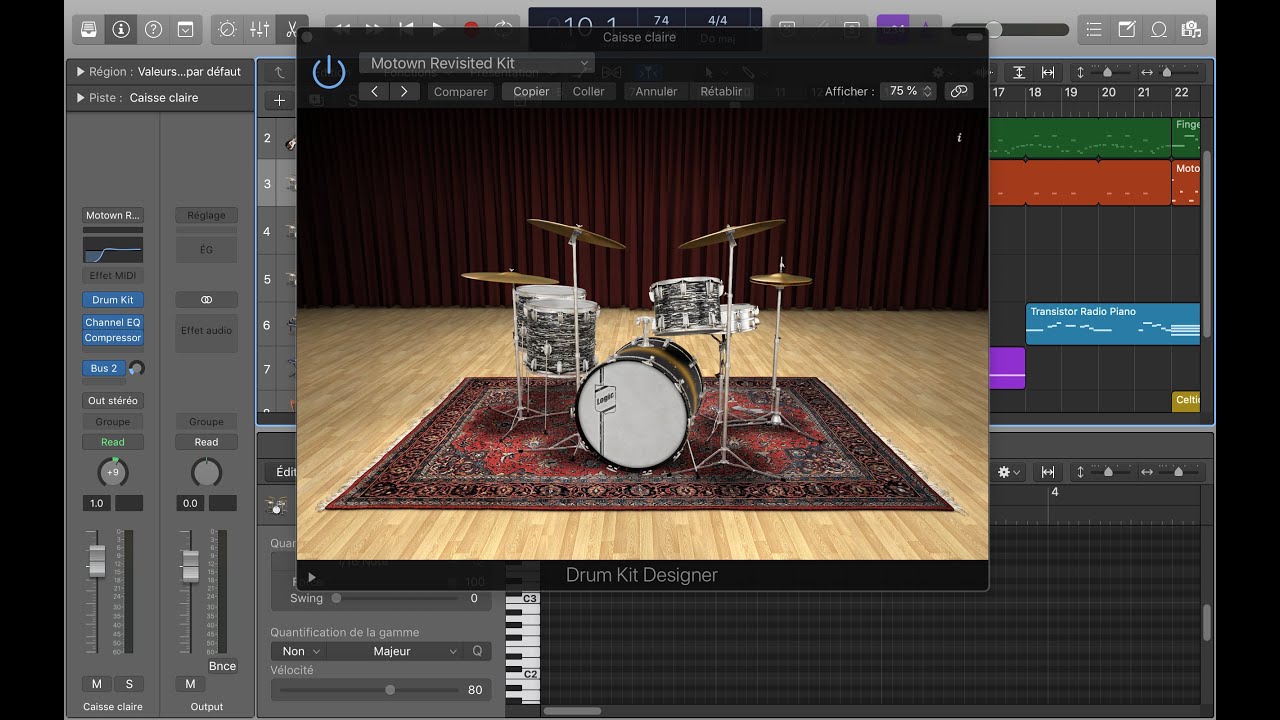Image resolution: width=1280 pixels, height=720 pixels.
Task: Click the horizontal auto-zoom icon in Tracks area
Action: pos(1048,73)
